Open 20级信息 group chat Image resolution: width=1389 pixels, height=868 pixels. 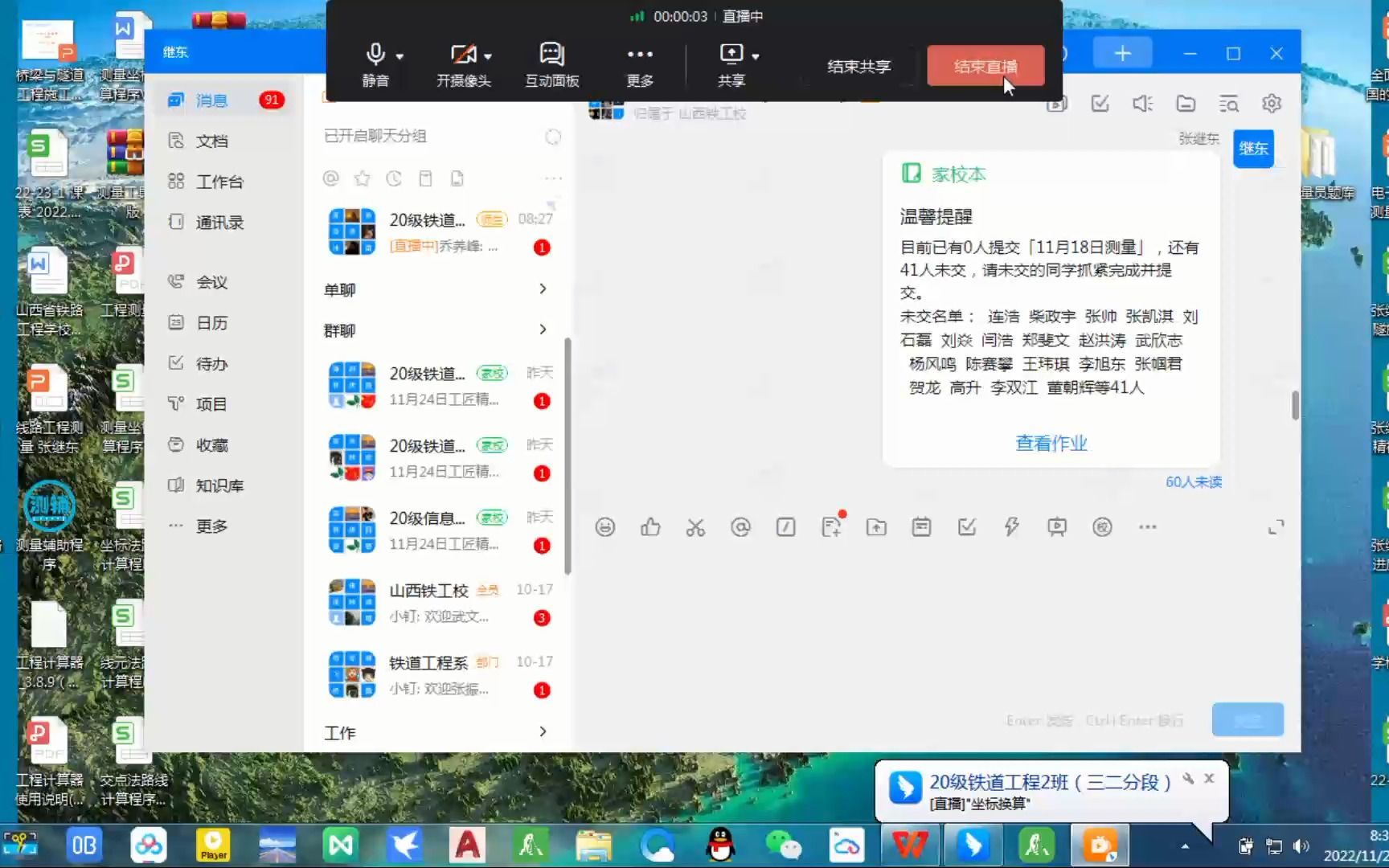[x=440, y=530]
